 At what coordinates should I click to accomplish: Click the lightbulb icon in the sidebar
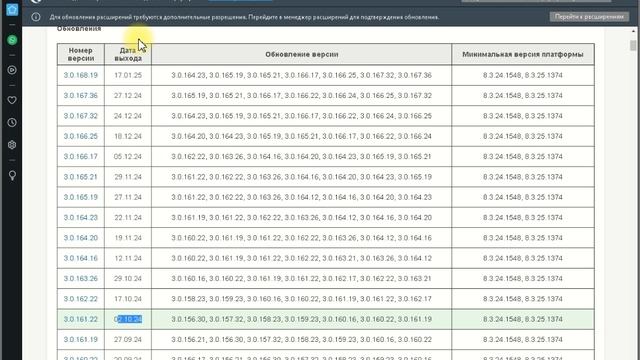coord(12,176)
